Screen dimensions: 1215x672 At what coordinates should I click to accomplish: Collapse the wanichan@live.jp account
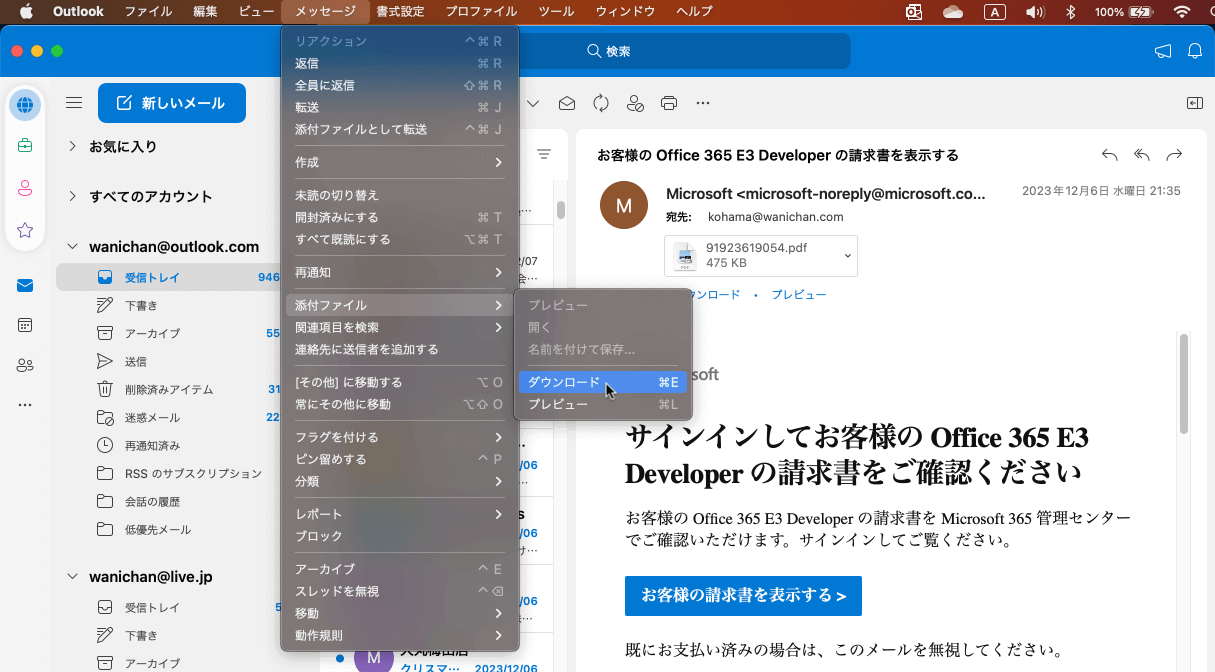pos(72,576)
